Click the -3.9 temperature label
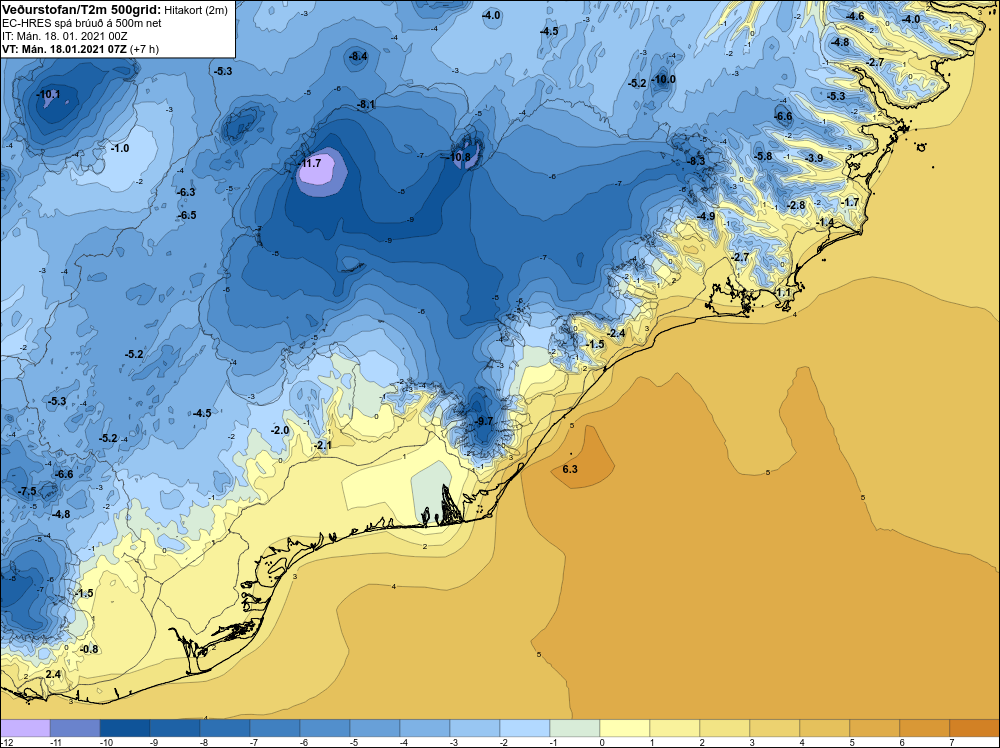The height and width of the screenshot is (748, 1000). (x=814, y=159)
